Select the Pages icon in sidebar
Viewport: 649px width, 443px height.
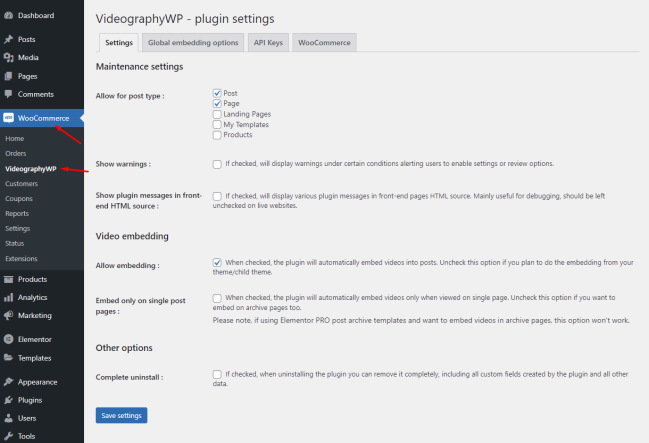pyautogui.click(x=8, y=76)
